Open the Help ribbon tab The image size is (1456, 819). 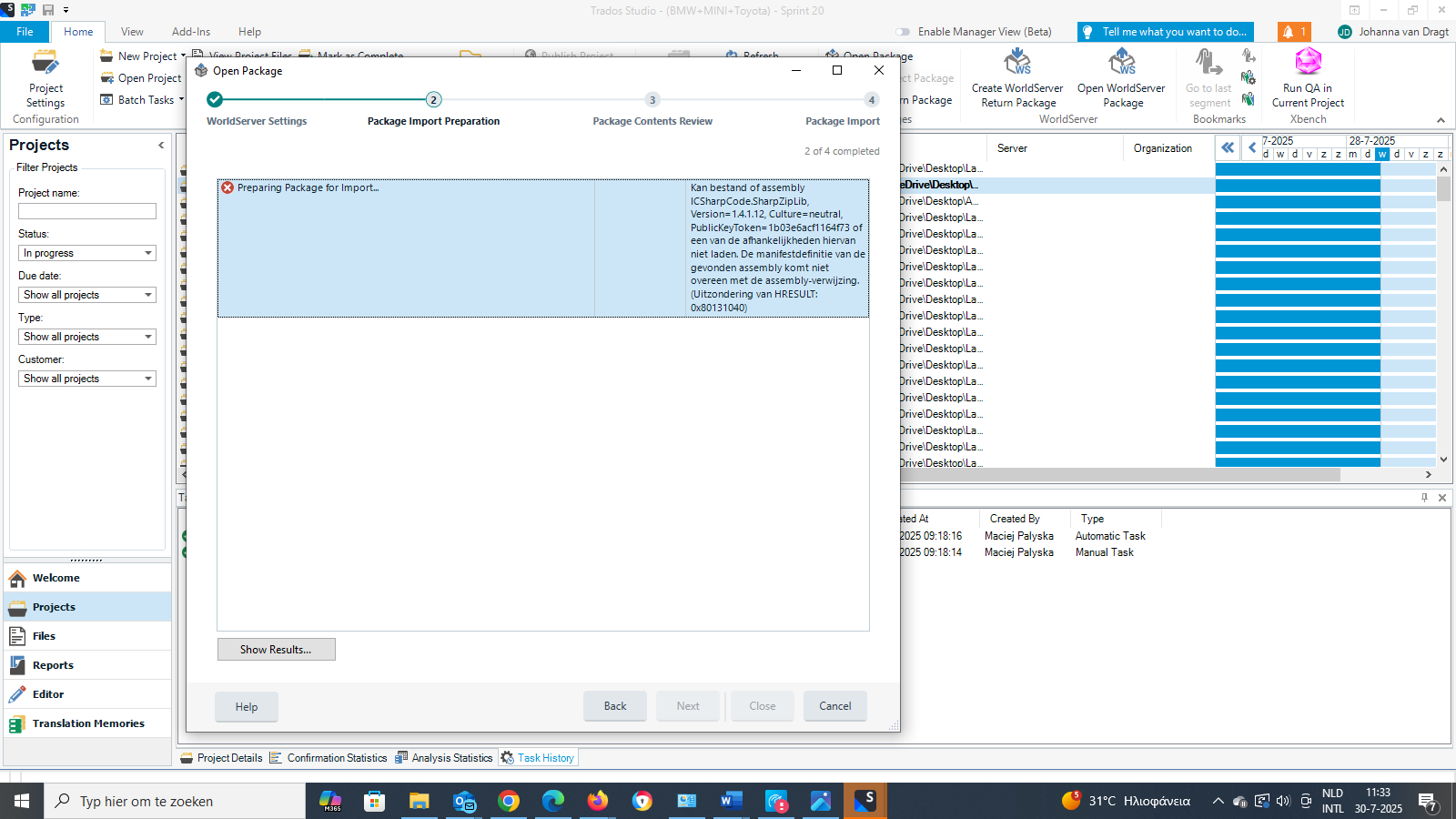pos(249,32)
